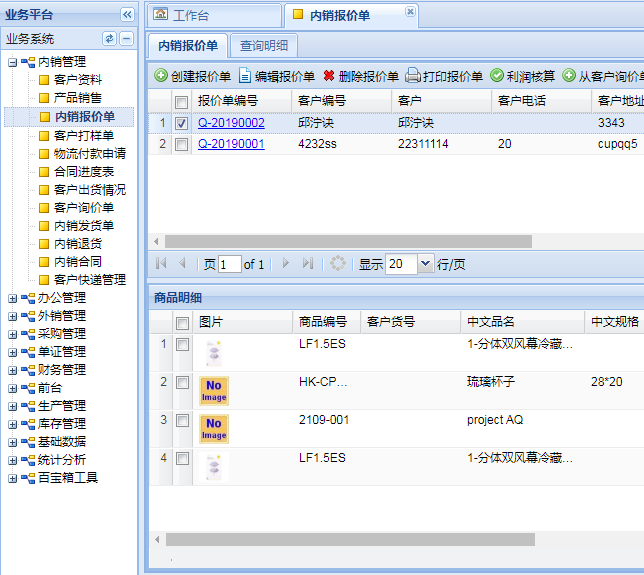Click the 打印报价单 printer icon

tap(413, 76)
